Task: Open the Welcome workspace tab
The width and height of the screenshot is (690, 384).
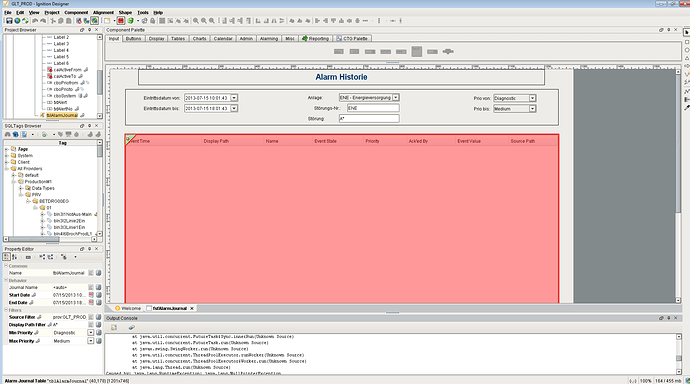Action: pos(128,308)
